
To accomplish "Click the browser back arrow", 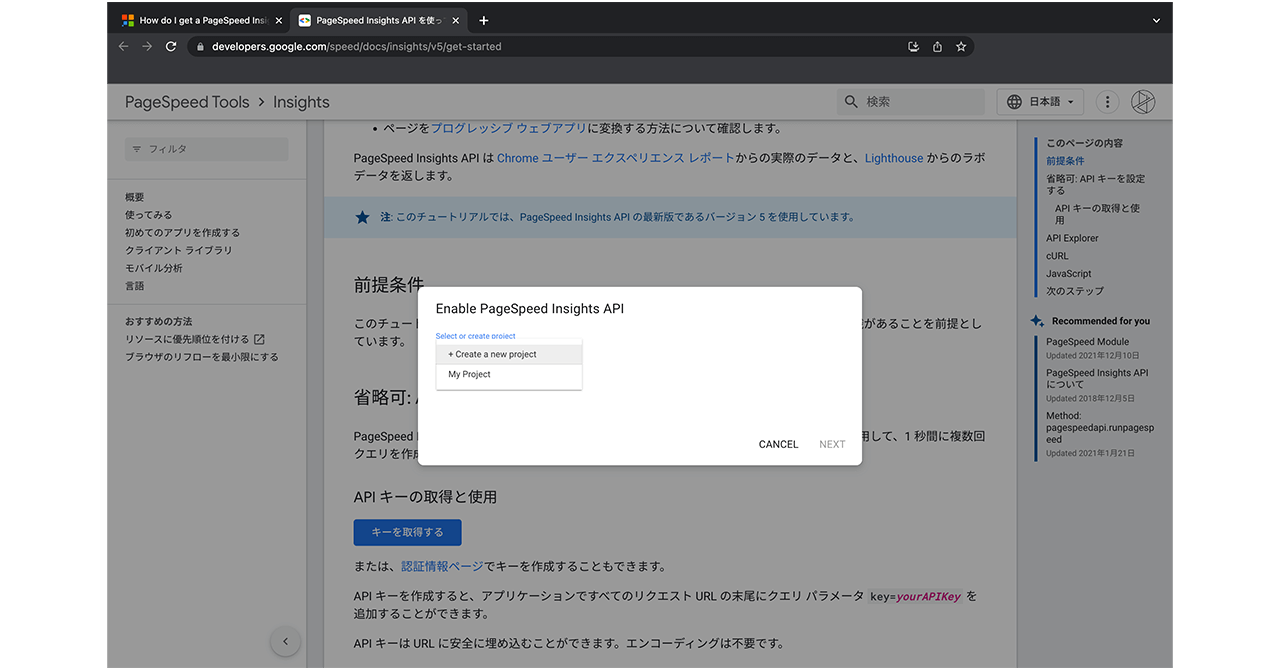I will pos(123,46).
